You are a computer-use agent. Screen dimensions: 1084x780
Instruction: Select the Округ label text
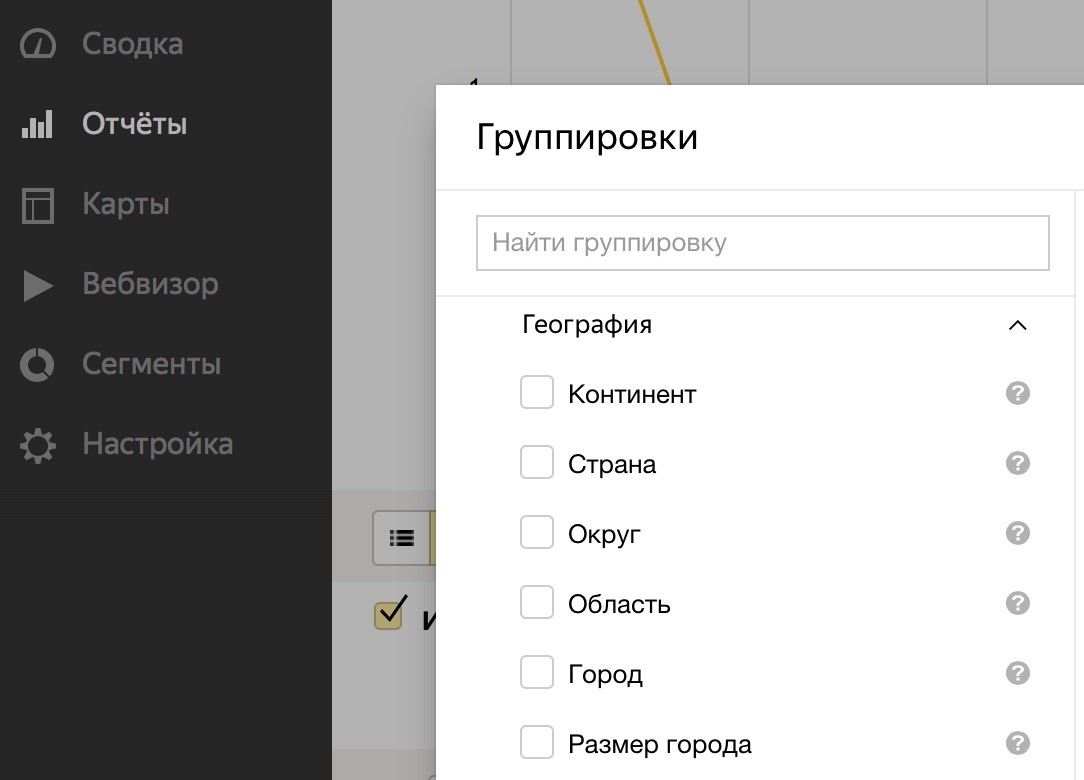coord(604,535)
